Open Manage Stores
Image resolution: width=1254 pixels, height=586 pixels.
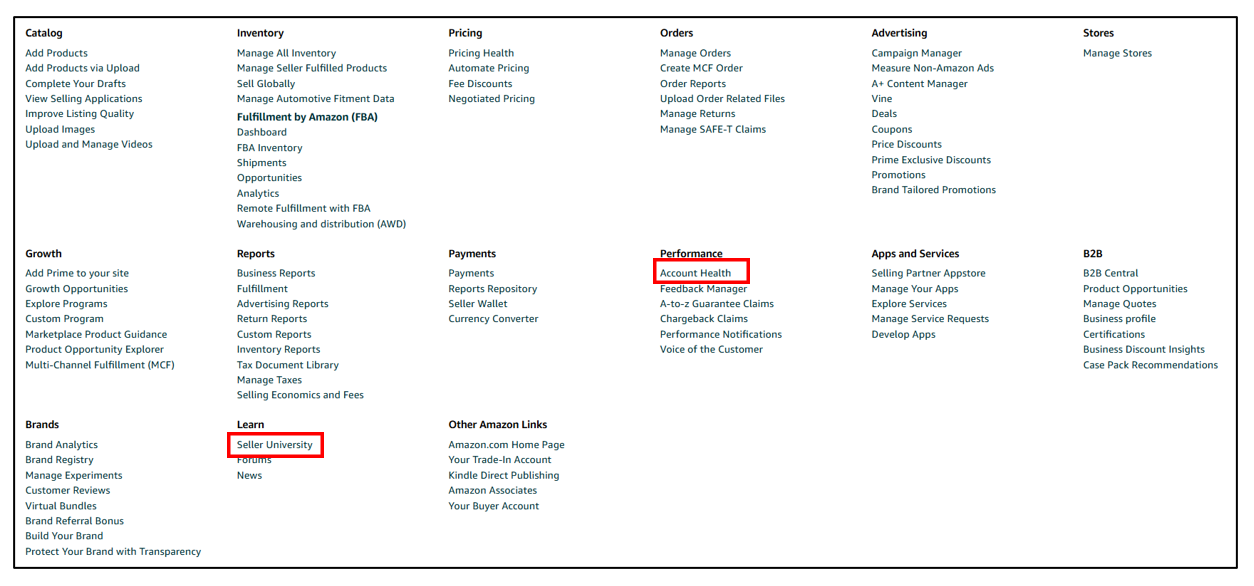1117,53
